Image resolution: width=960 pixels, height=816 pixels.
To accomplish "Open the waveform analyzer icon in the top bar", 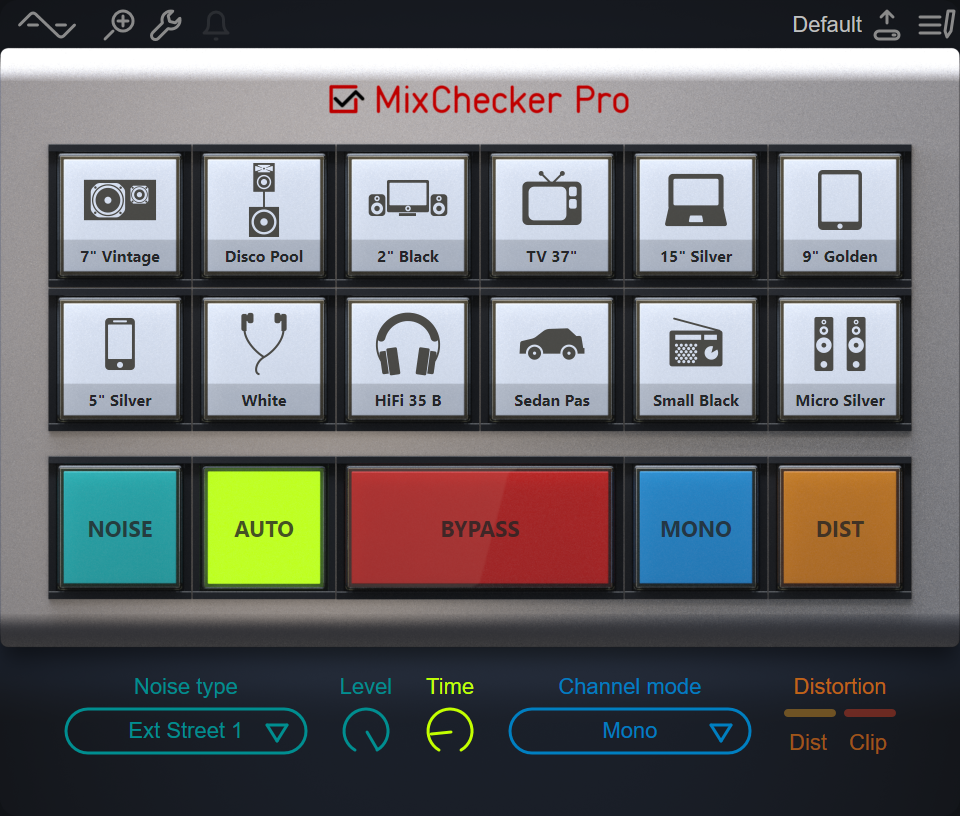I will click(x=47, y=25).
